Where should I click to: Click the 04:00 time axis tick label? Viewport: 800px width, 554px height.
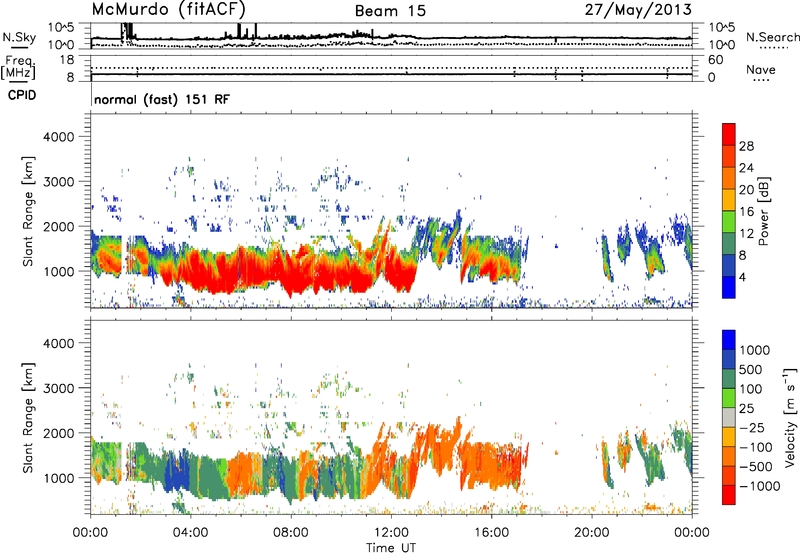tap(190, 533)
